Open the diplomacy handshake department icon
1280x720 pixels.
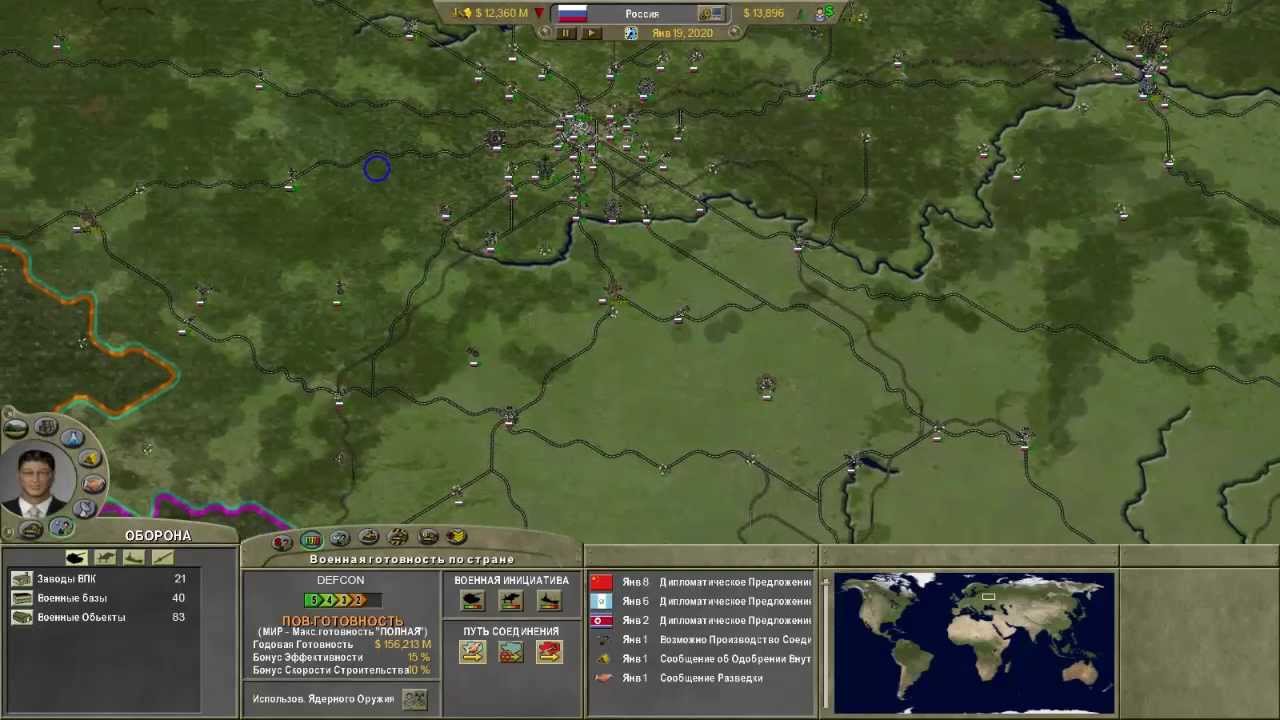click(x=94, y=485)
